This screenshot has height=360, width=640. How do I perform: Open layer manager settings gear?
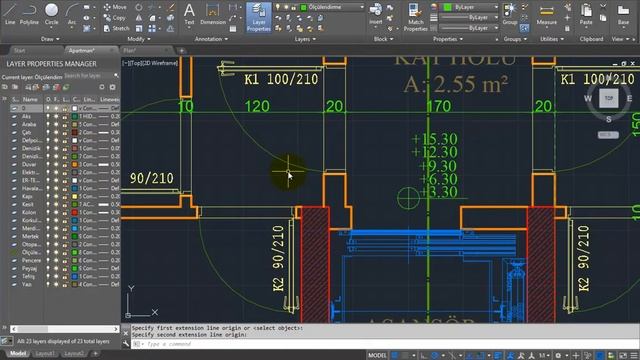(113, 87)
